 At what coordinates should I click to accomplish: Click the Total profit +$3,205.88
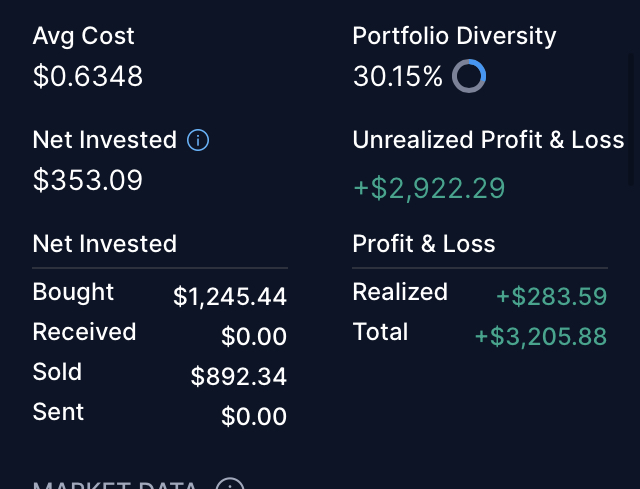pos(541,336)
